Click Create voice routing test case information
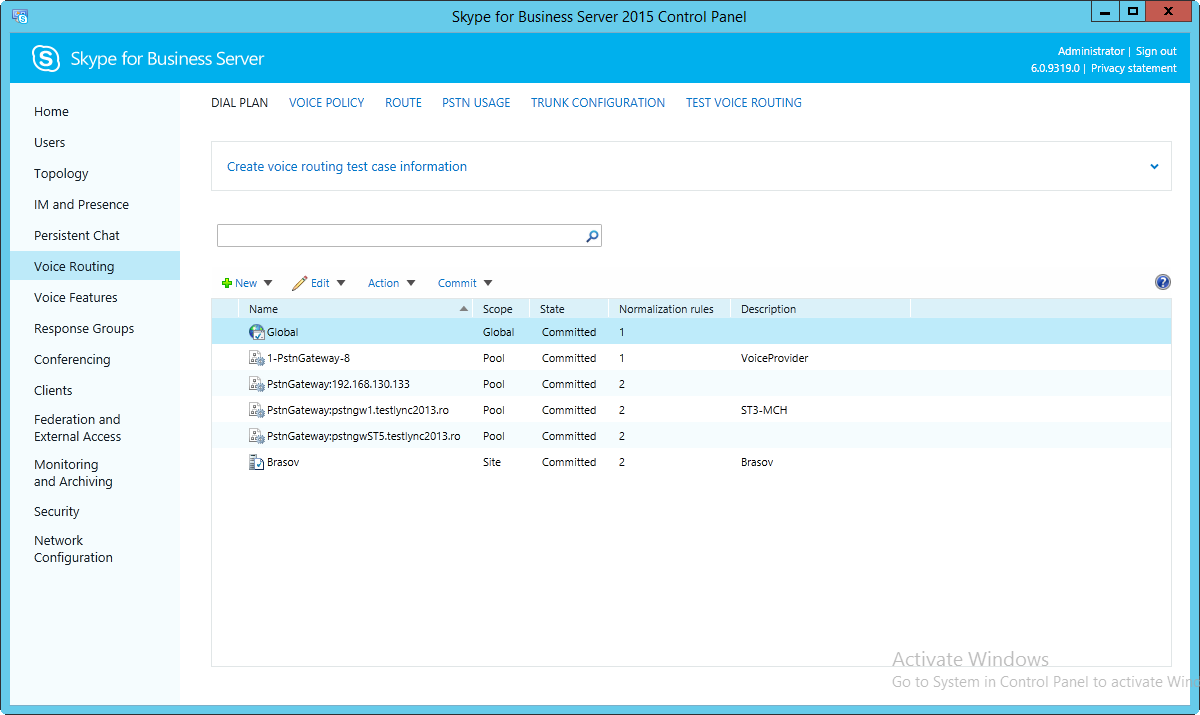This screenshot has width=1200, height=715. (x=347, y=167)
